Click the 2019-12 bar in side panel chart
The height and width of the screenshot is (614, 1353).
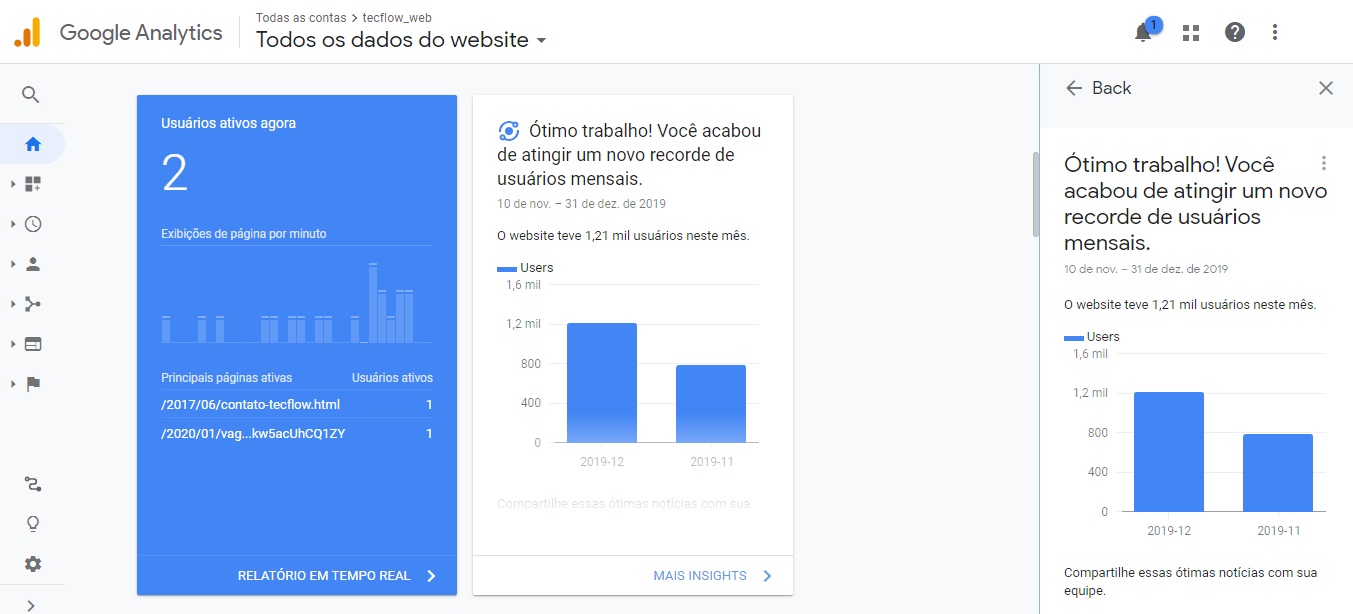(x=1169, y=452)
